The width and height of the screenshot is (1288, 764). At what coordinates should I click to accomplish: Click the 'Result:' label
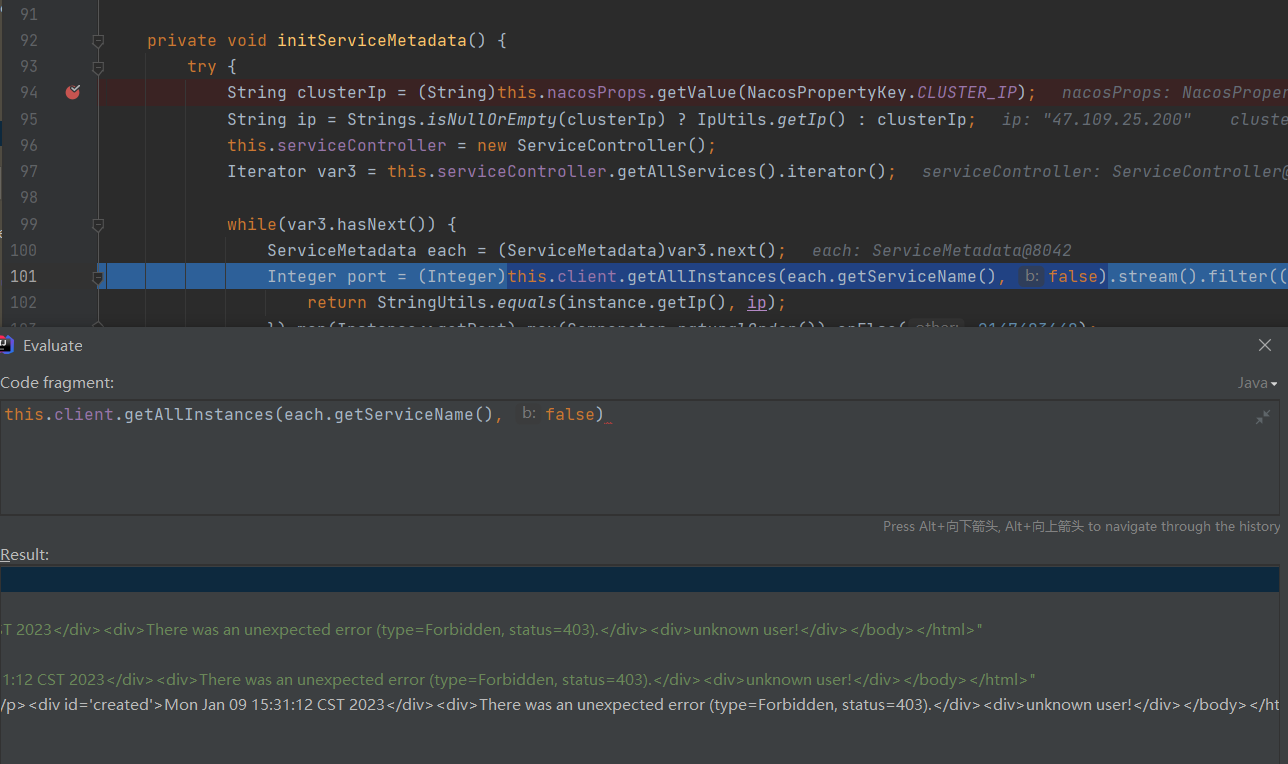click(x=25, y=554)
